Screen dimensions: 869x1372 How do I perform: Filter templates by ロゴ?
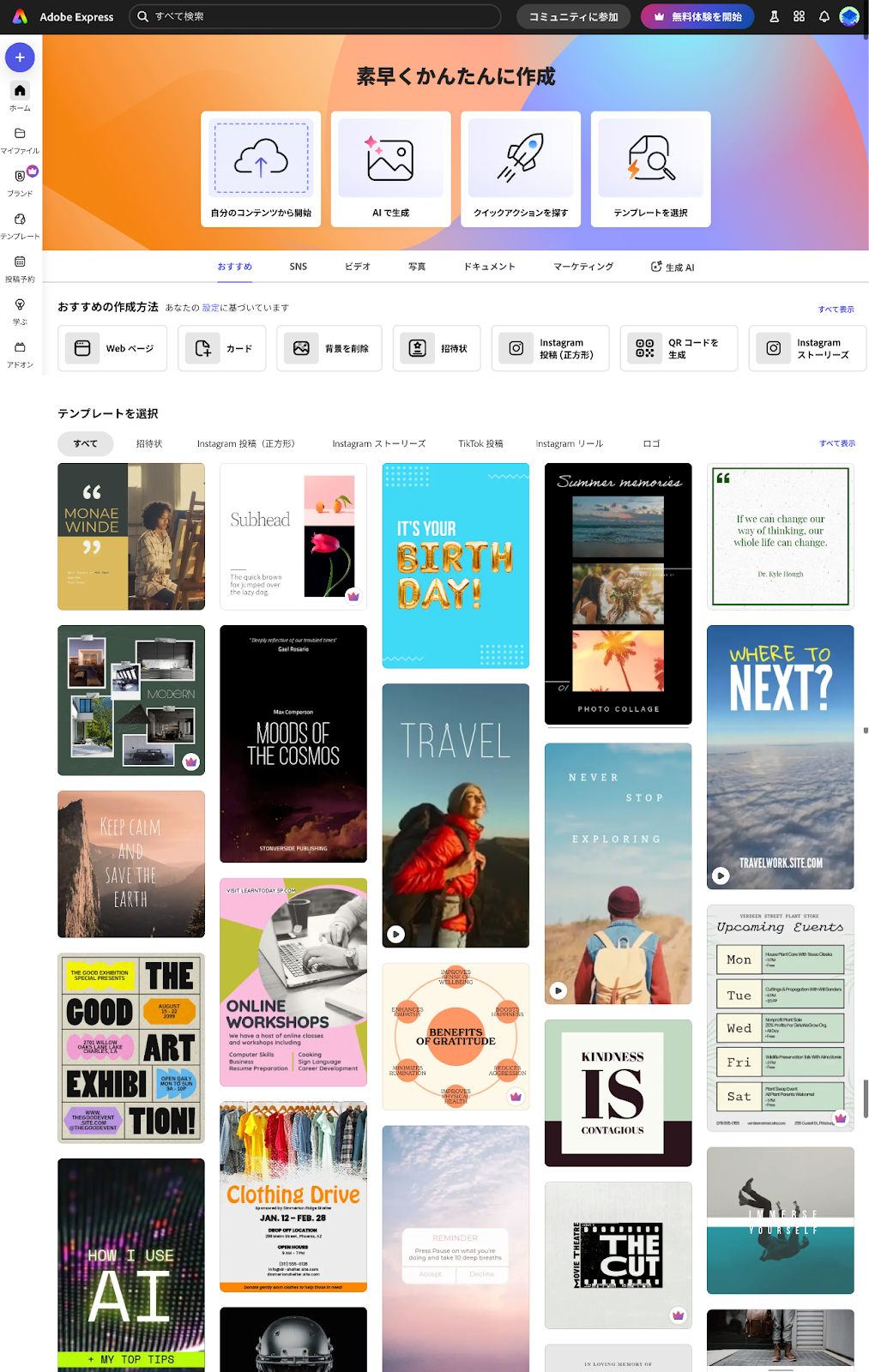(651, 444)
